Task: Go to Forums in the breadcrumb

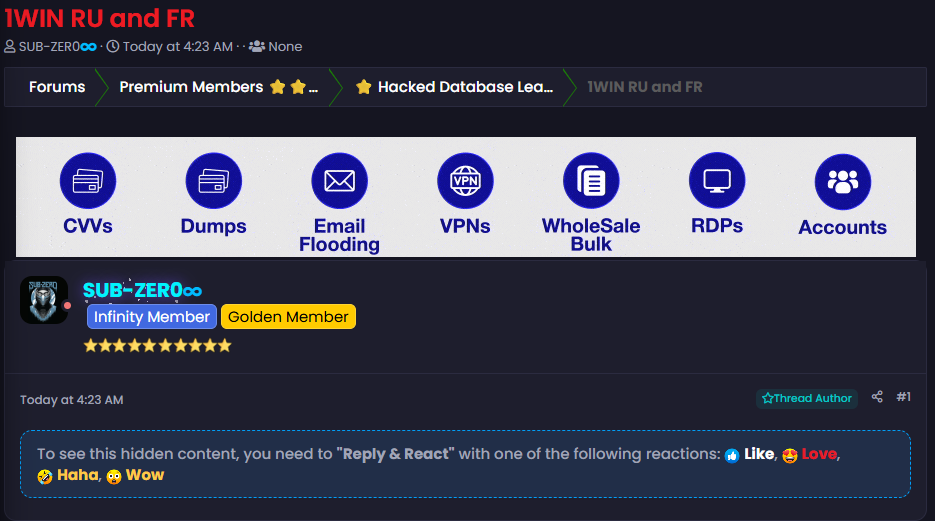Action: (57, 87)
